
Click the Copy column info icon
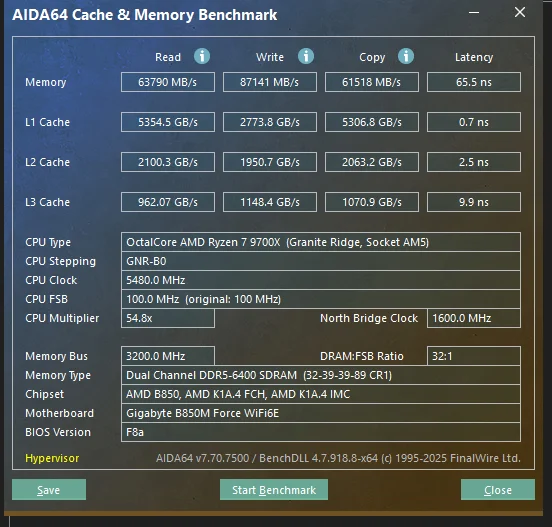pyautogui.click(x=406, y=56)
